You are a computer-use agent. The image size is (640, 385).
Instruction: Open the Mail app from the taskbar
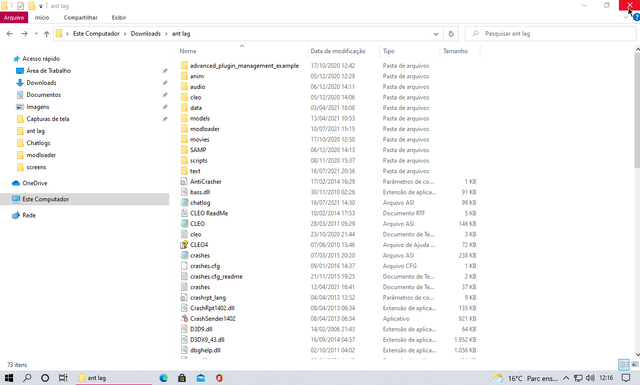point(201,378)
